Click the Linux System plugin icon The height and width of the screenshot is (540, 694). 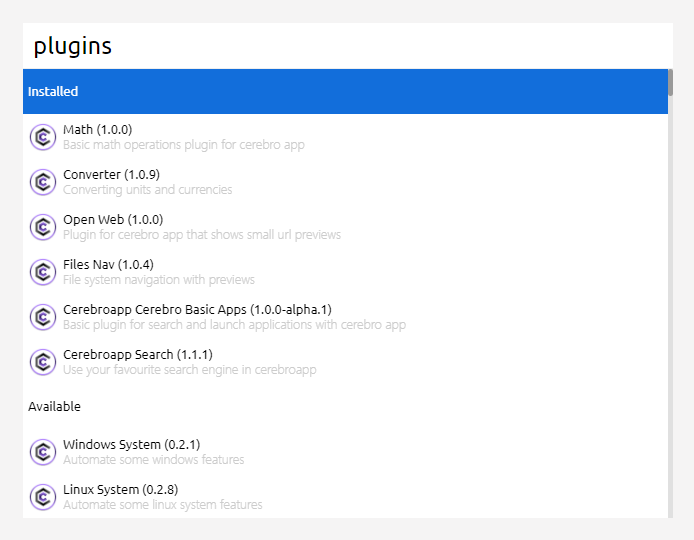43,497
